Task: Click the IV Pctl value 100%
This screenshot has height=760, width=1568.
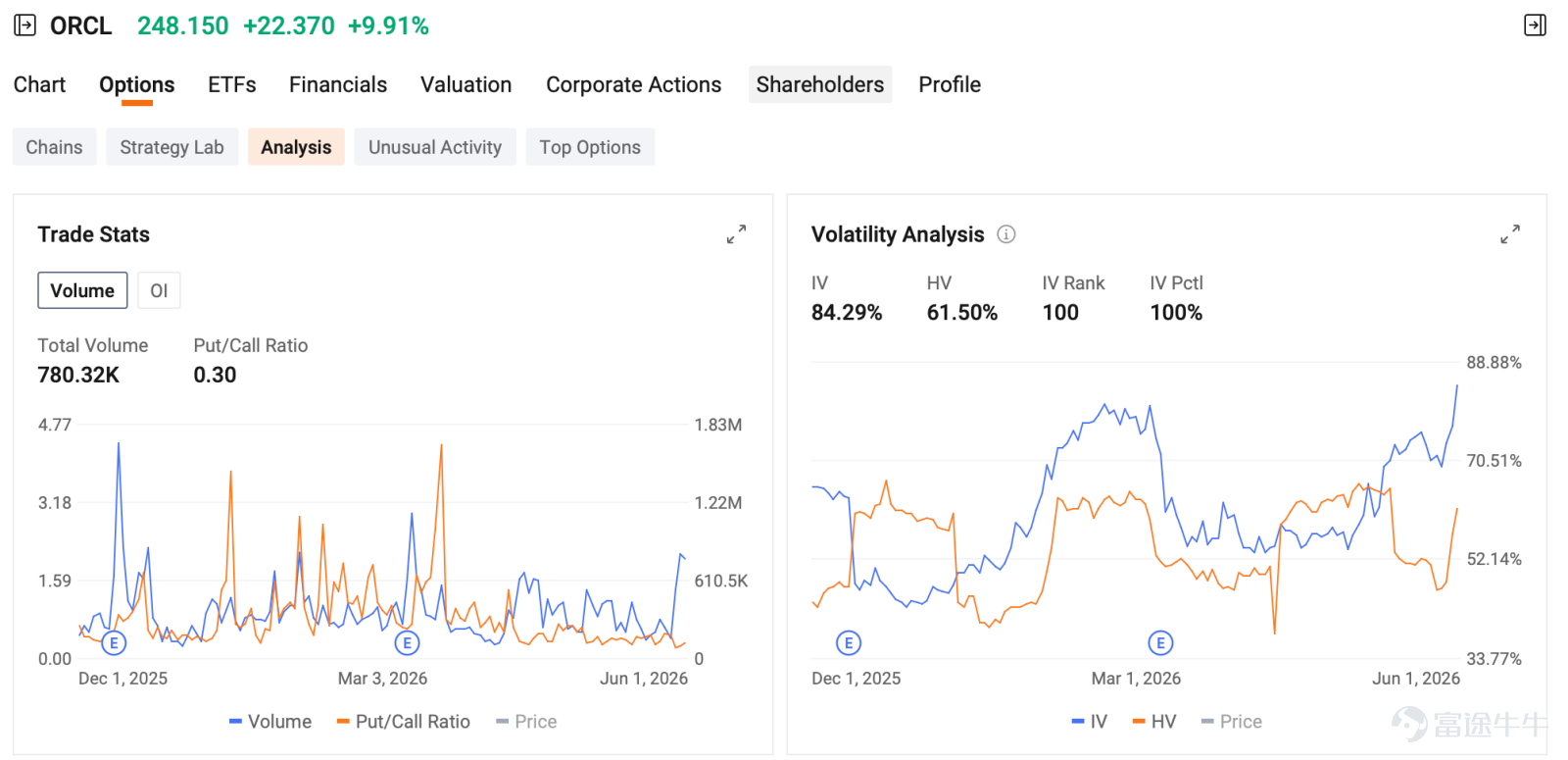Action: tap(1176, 312)
